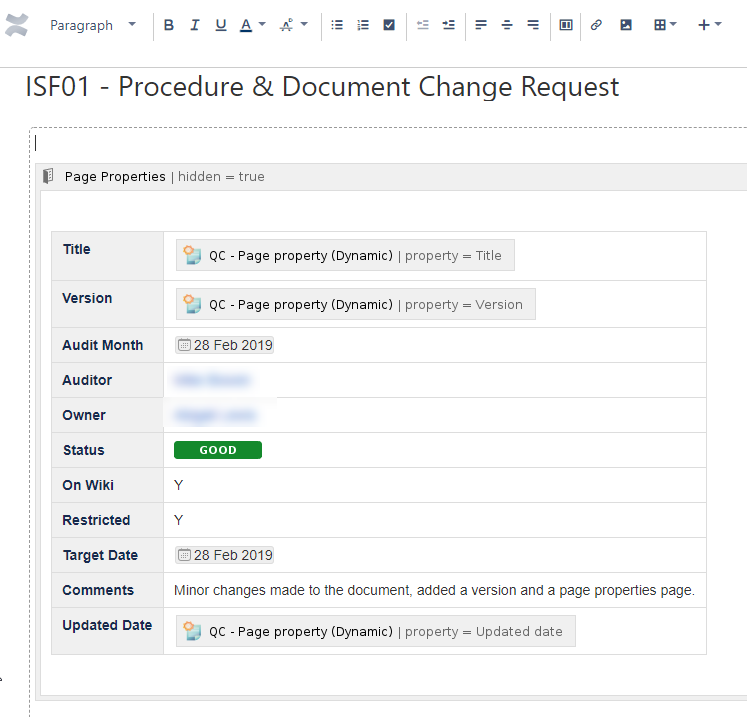Insert an image or file
Screen dimensions: 747x717
coord(626,25)
